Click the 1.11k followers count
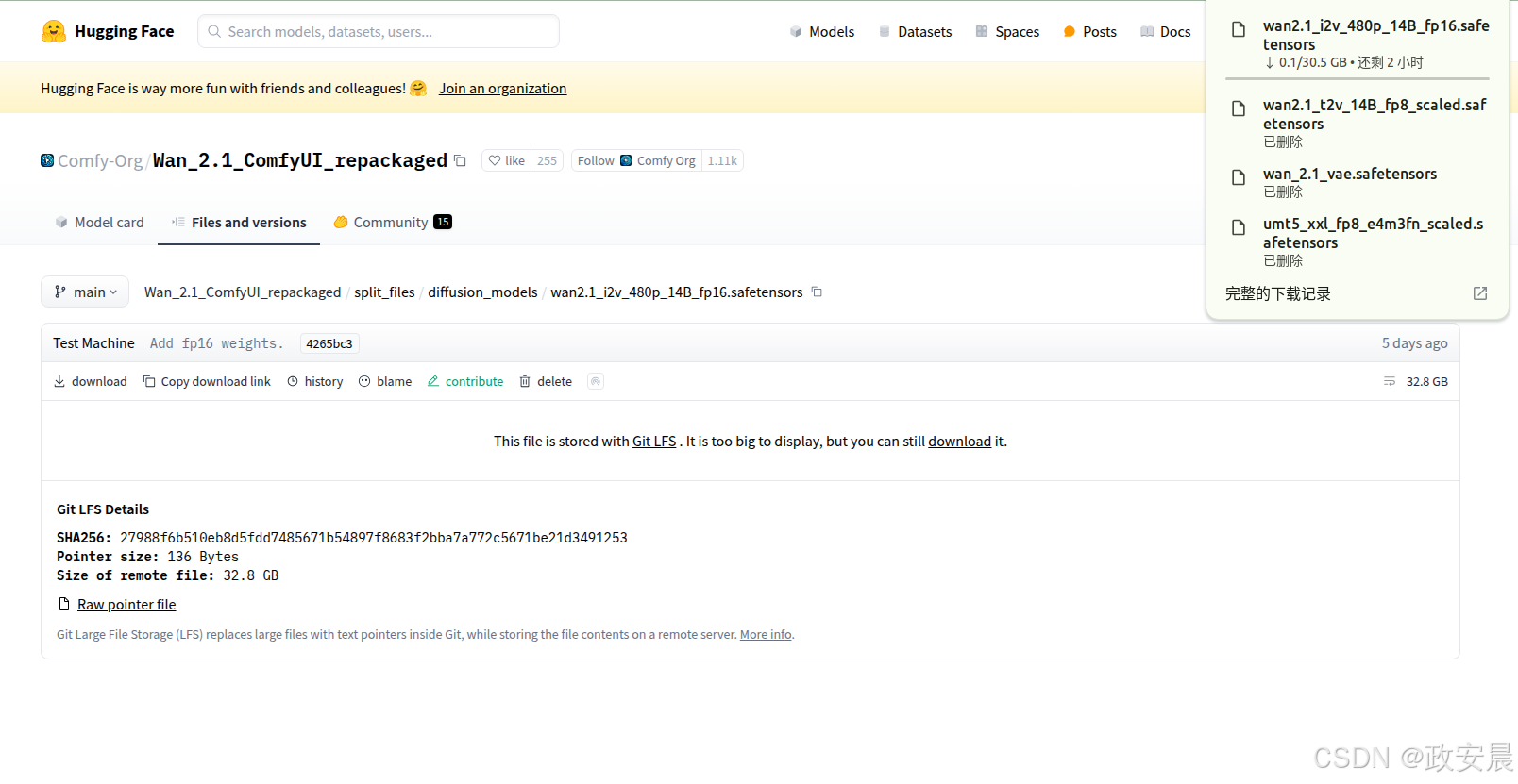The width and height of the screenshot is (1518, 784). point(722,160)
